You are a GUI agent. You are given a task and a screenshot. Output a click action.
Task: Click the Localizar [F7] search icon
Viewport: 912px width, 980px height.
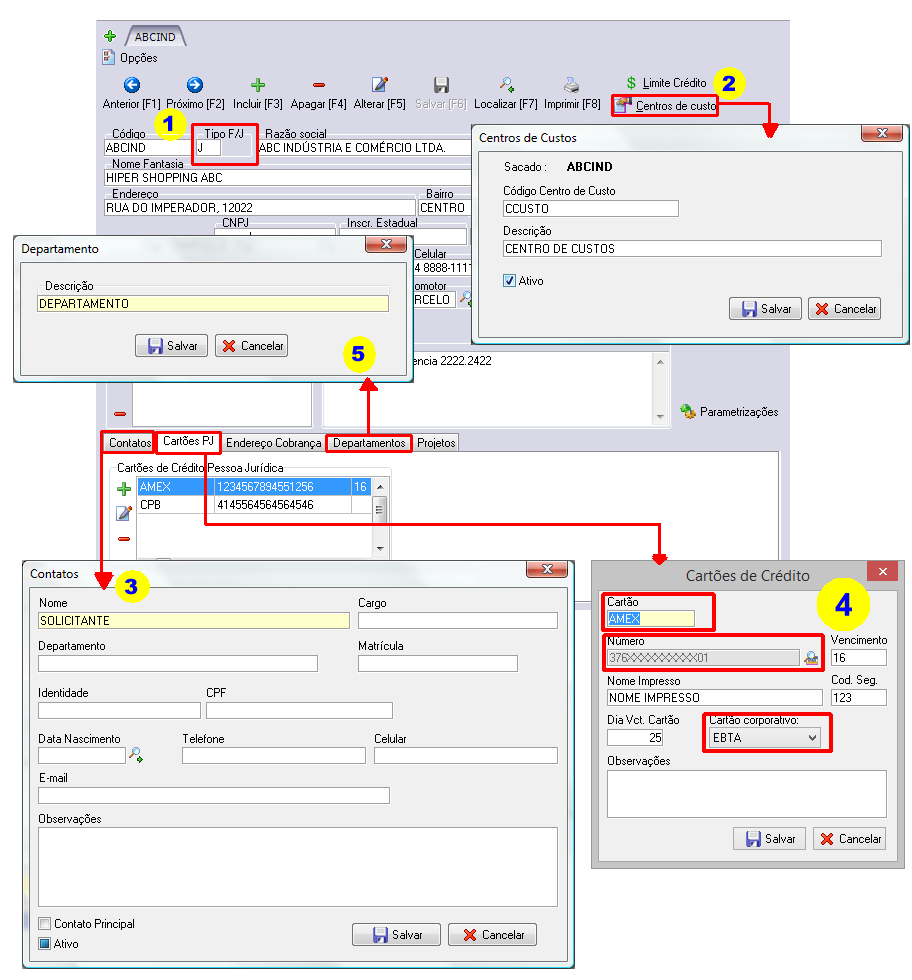506,84
